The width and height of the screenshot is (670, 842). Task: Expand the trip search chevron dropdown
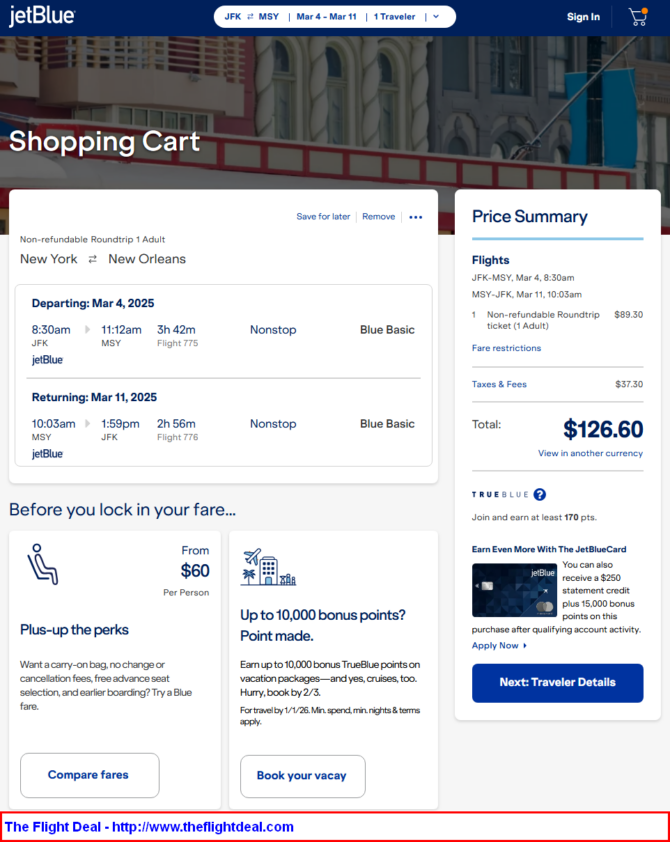(436, 17)
